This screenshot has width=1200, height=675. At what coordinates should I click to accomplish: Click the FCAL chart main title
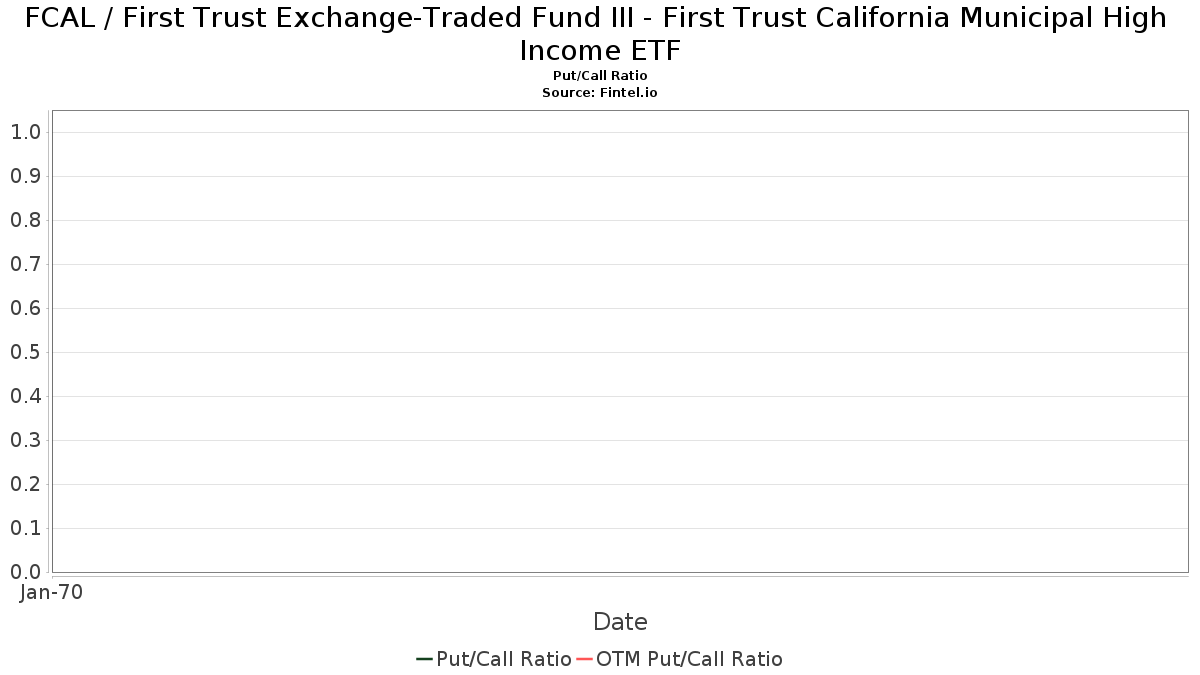tap(596, 33)
